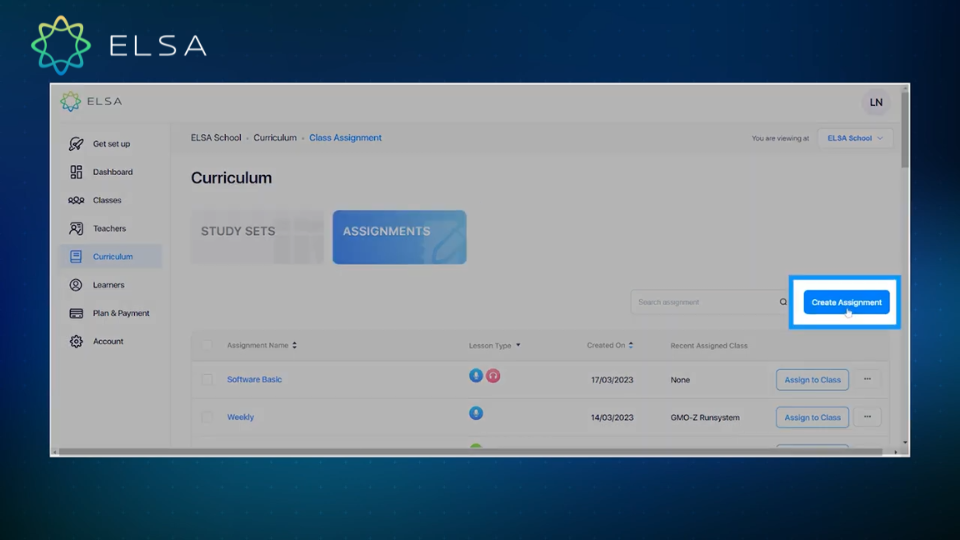Click the 17/03/2023 created date
The height and width of the screenshot is (540, 960).
(612, 380)
